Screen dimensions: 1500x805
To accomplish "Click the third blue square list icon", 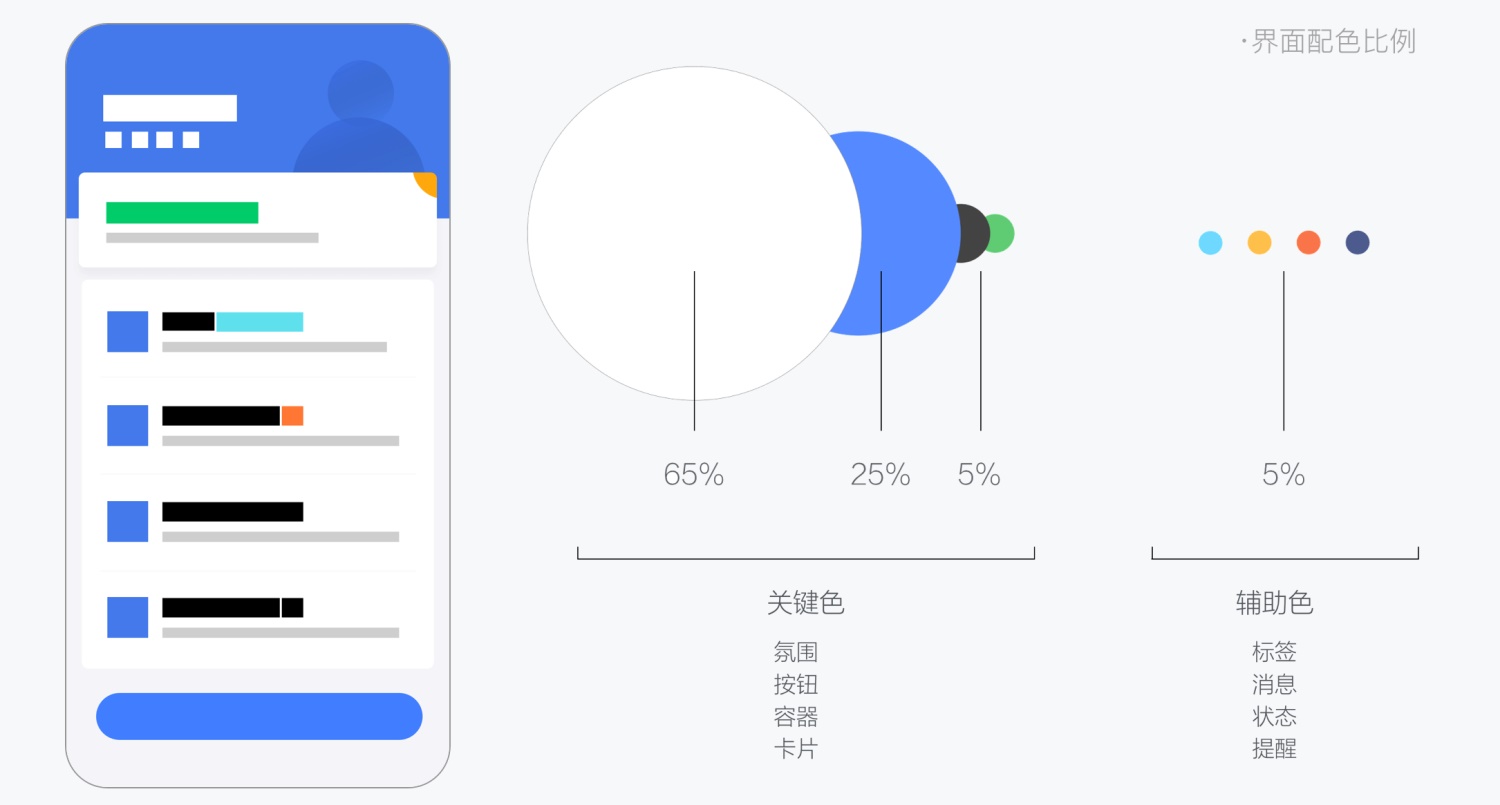I will [x=127, y=521].
